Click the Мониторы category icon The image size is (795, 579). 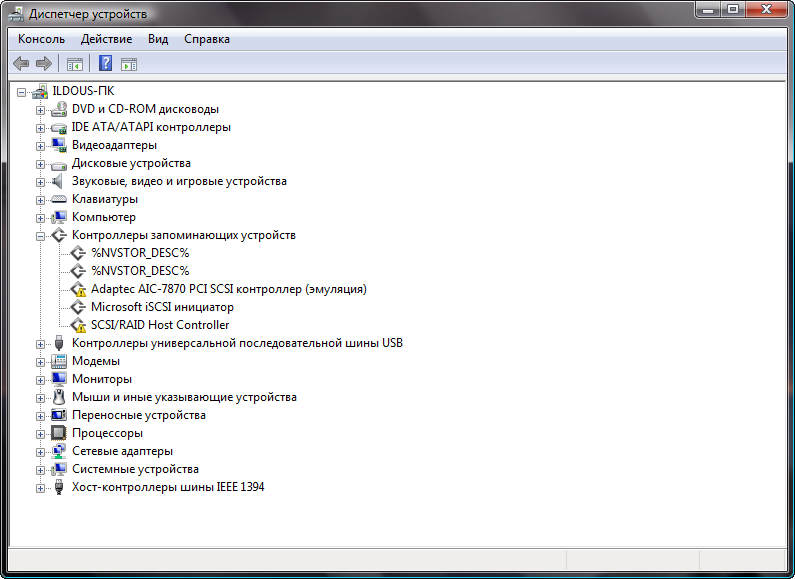point(58,379)
